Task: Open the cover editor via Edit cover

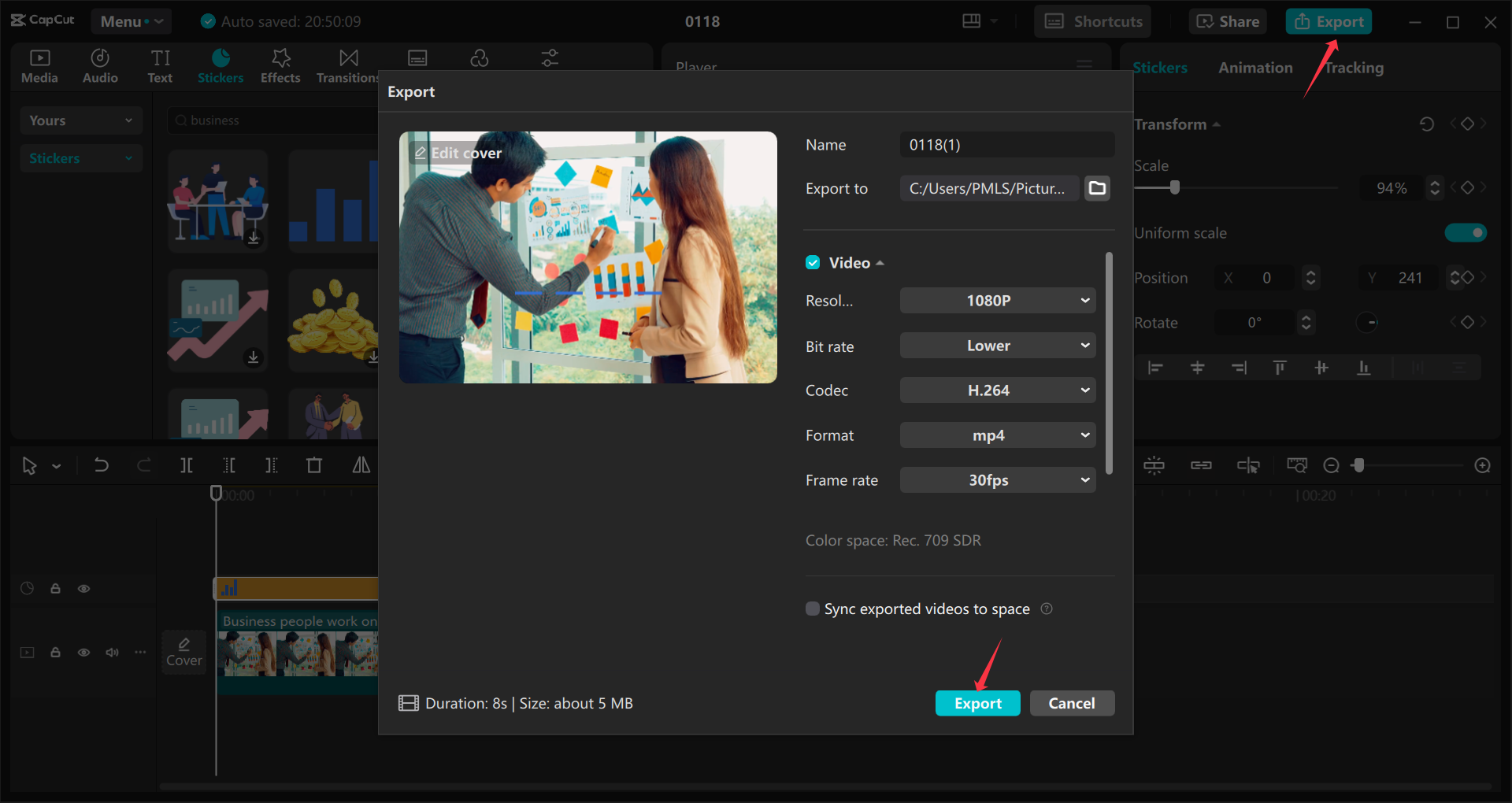Action: click(458, 153)
